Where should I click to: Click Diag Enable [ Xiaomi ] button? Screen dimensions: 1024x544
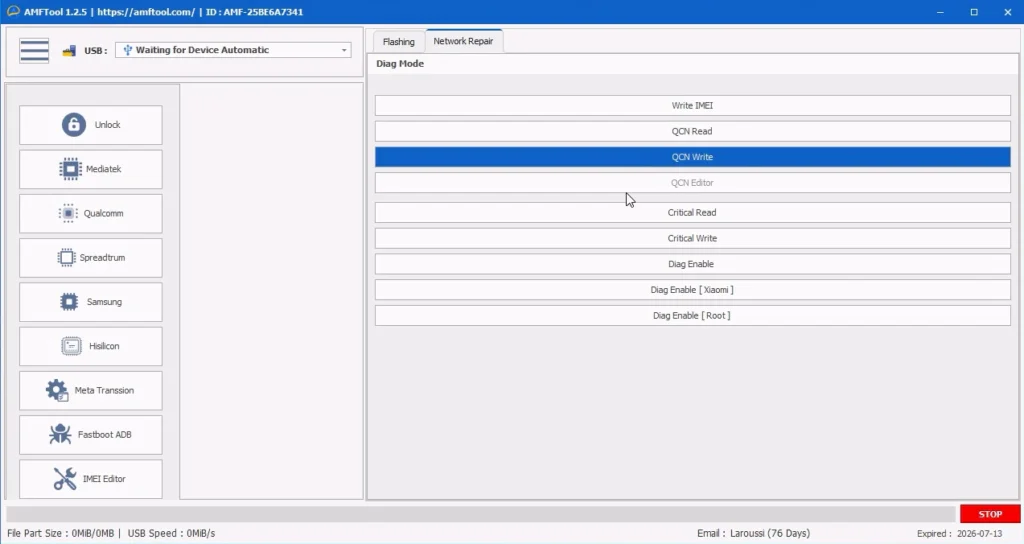coord(692,290)
